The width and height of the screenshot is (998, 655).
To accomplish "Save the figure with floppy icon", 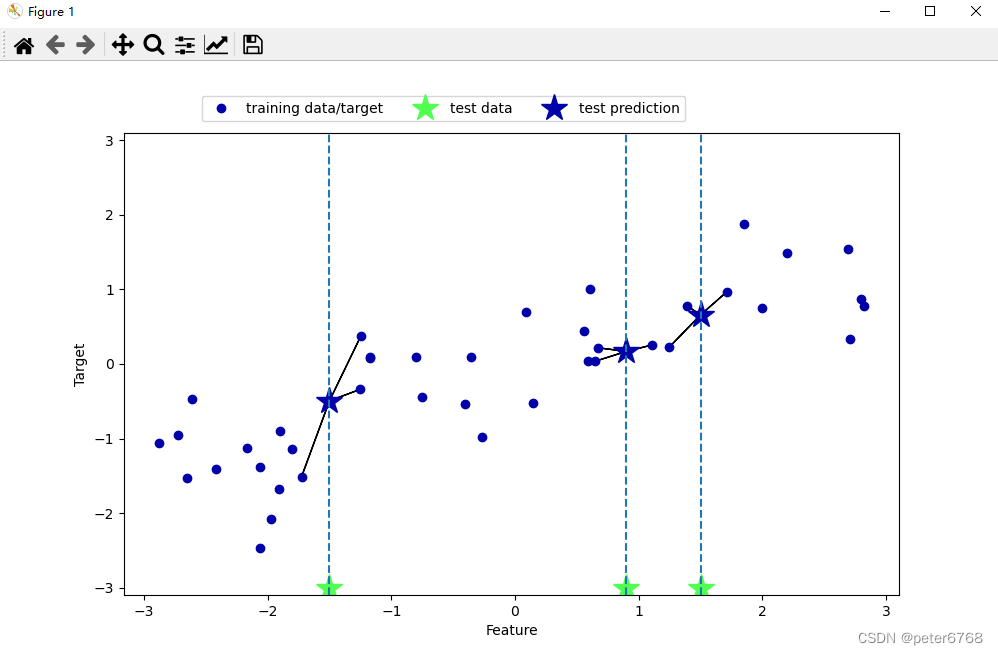I will (x=253, y=45).
